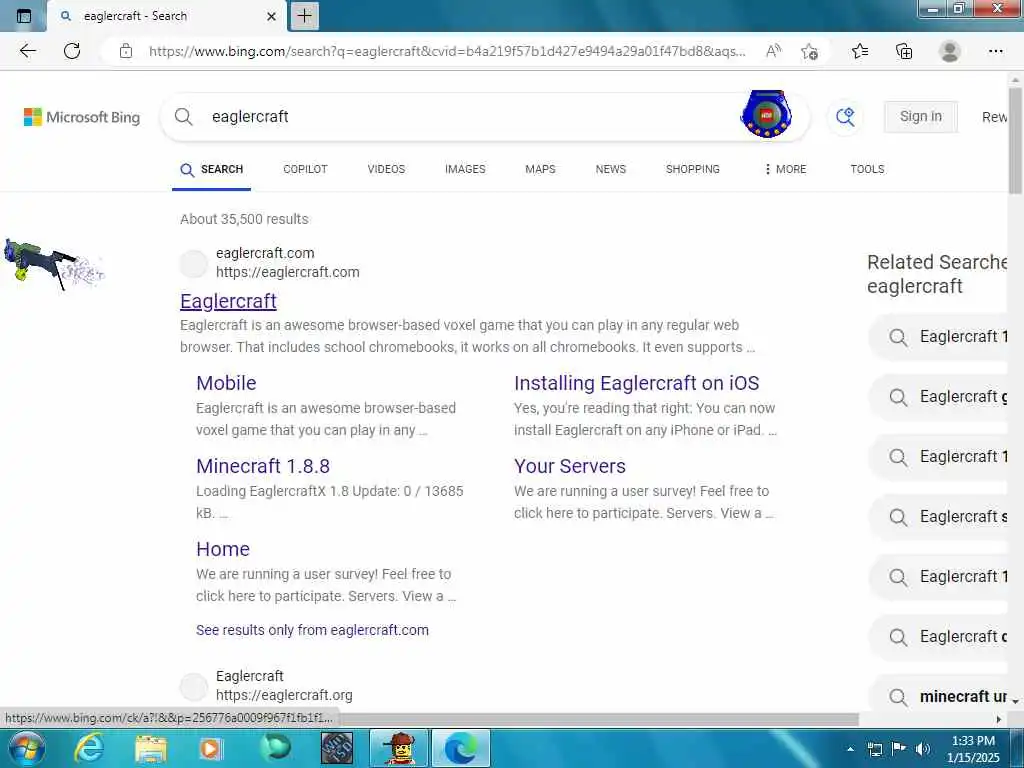The image size is (1024, 768).
Task: Launch Internet Explorer from taskbar
Action: [88, 748]
